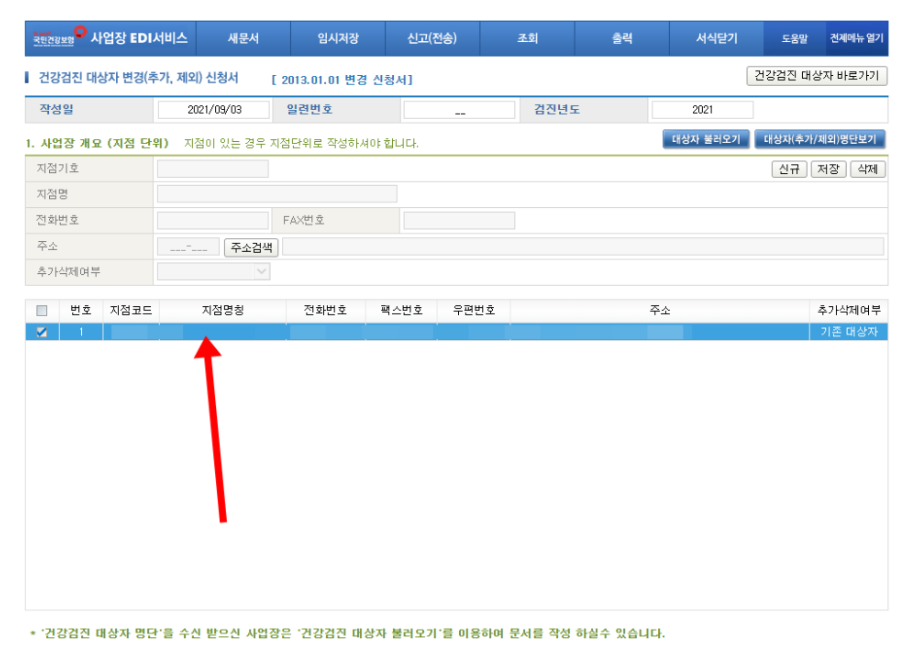Open the 임시저장 menu
Viewport: 916px width, 664px height.
[338, 39]
